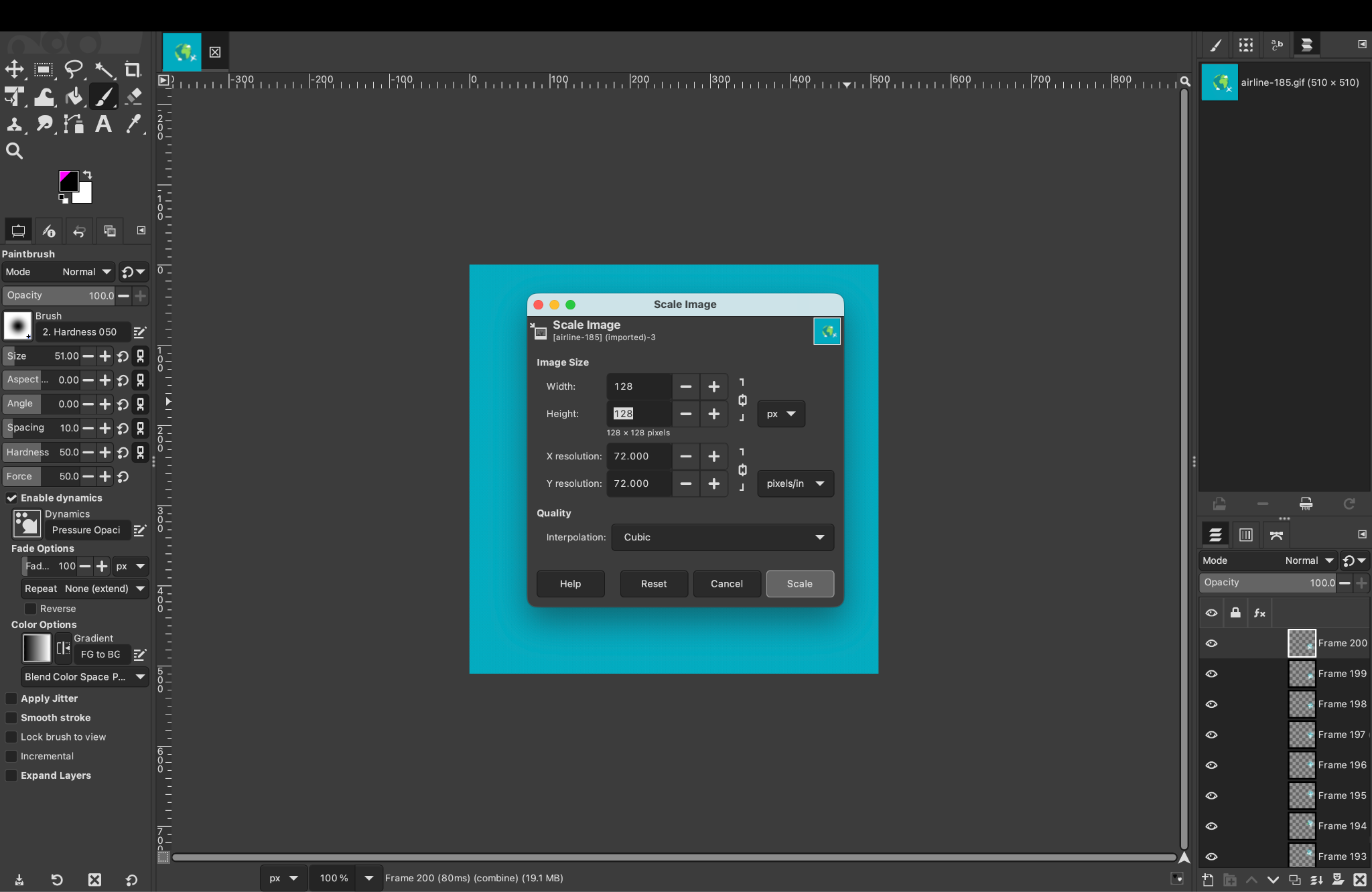Click the Reset button in Scale Image
Viewport: 1372px width, 892px height.
(653, 583)
